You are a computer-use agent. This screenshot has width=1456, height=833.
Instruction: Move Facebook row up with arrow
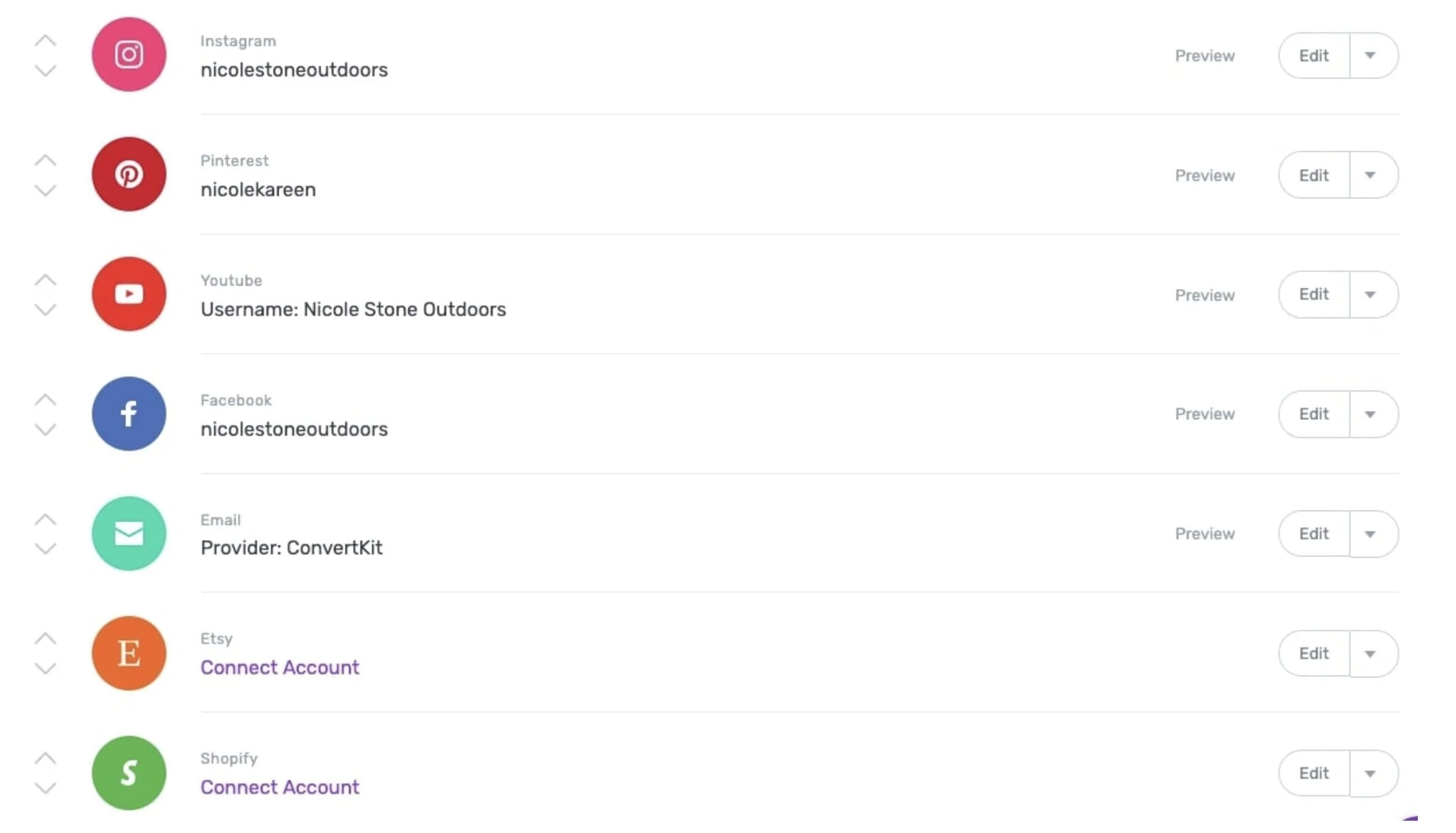(45, 399)
